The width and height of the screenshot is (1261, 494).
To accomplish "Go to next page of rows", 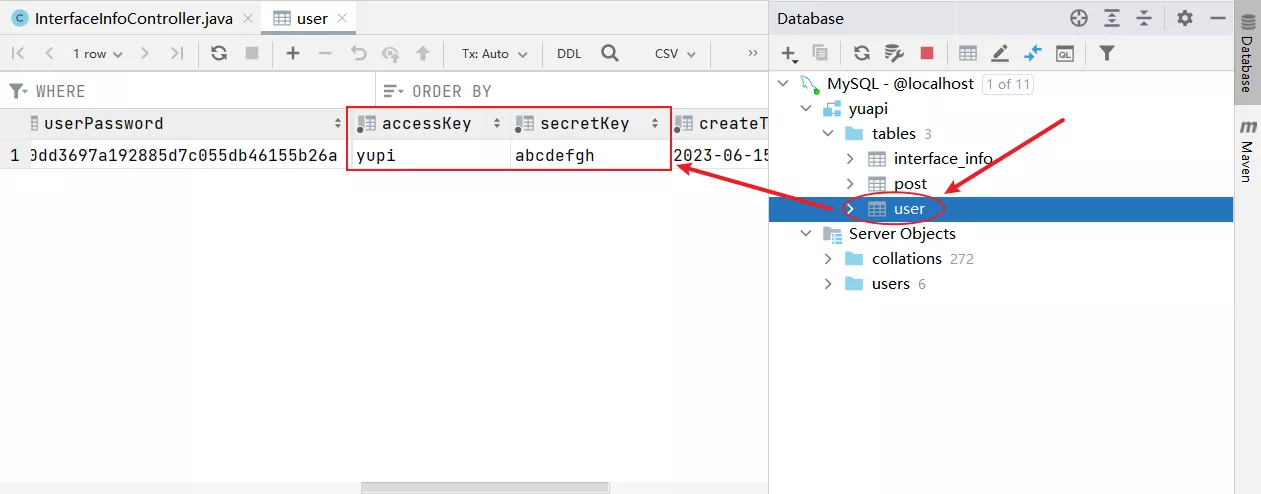I will point(145,54).
